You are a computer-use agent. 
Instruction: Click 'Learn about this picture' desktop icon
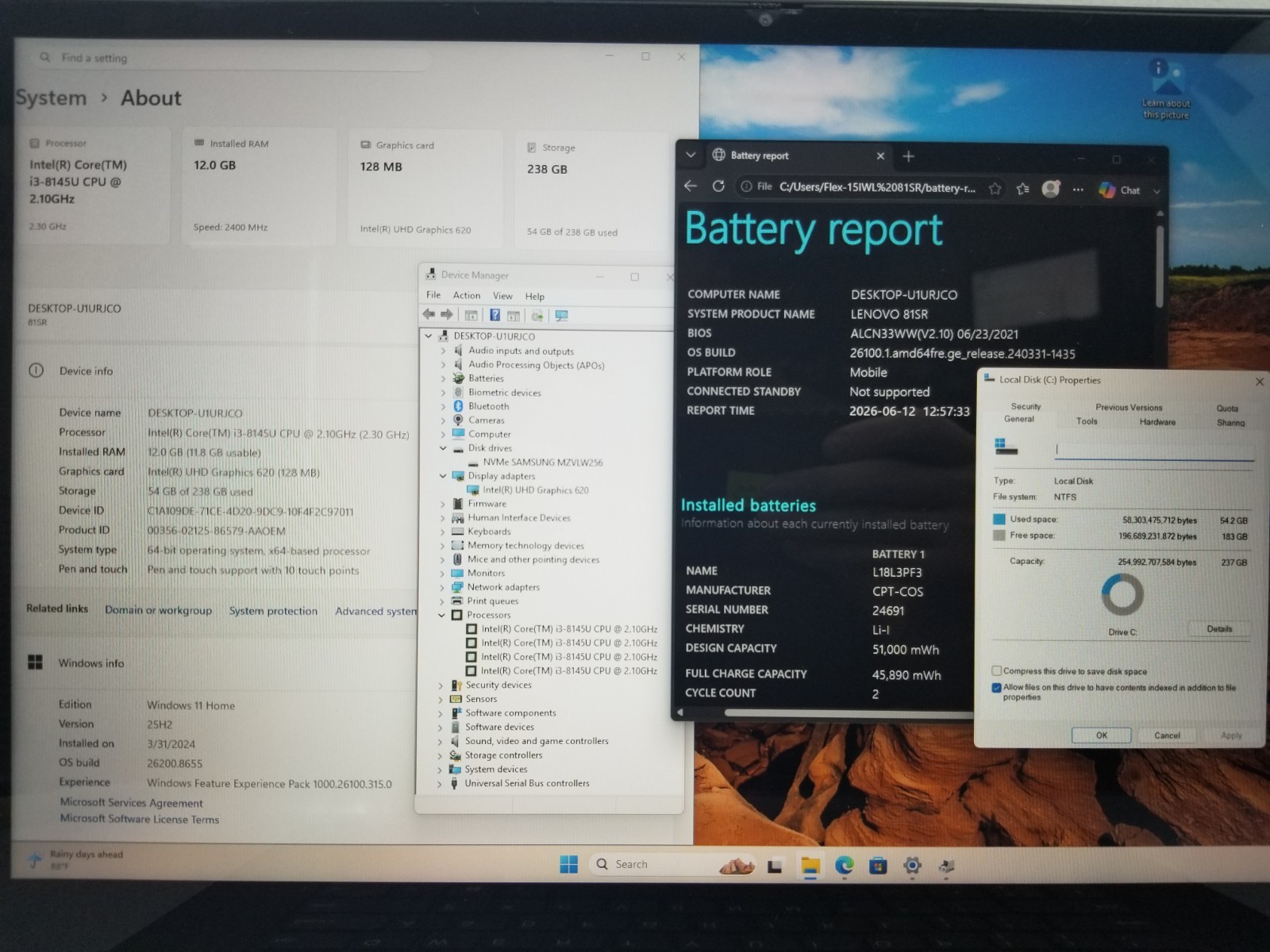pos(1166,89)
